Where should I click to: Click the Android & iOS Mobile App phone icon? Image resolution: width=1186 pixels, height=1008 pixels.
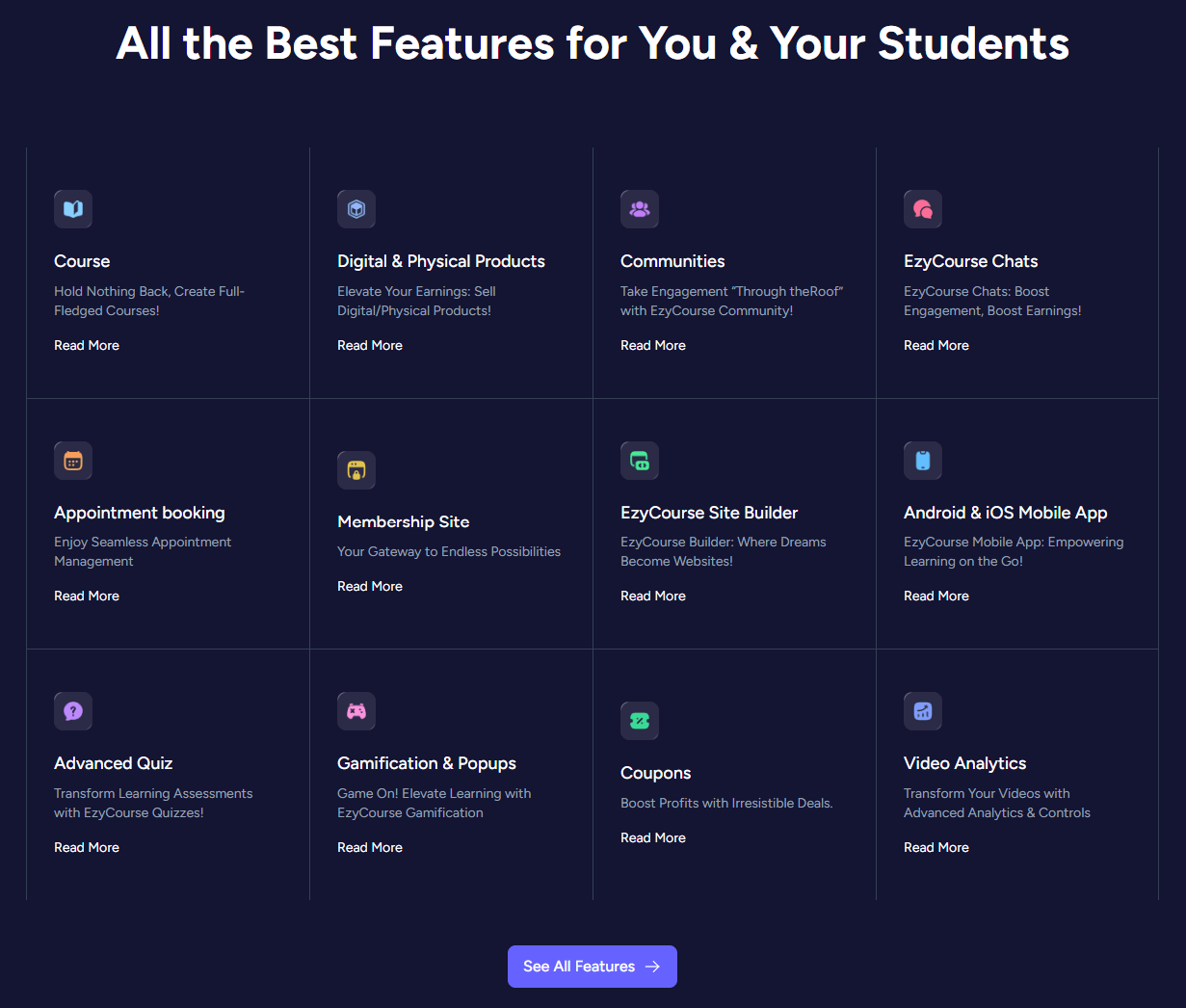(x=923, y=461)
